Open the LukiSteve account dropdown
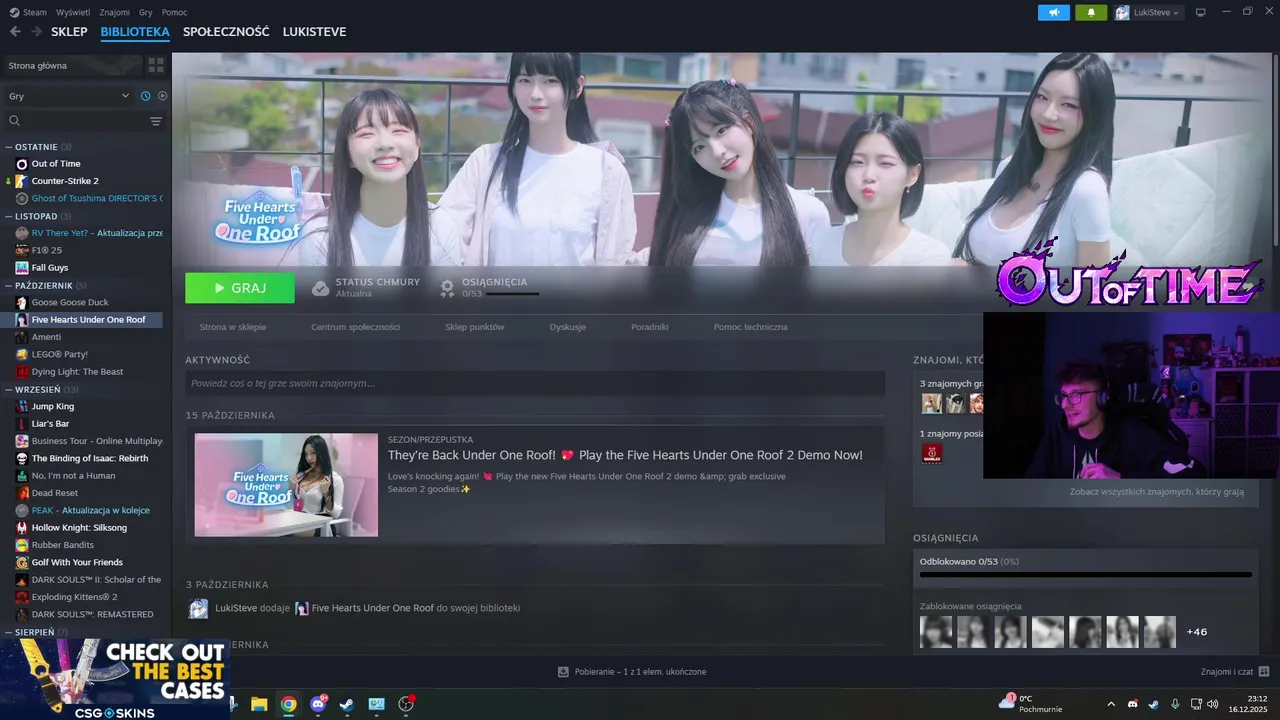1280x720 pixels. click(1149, 12)
